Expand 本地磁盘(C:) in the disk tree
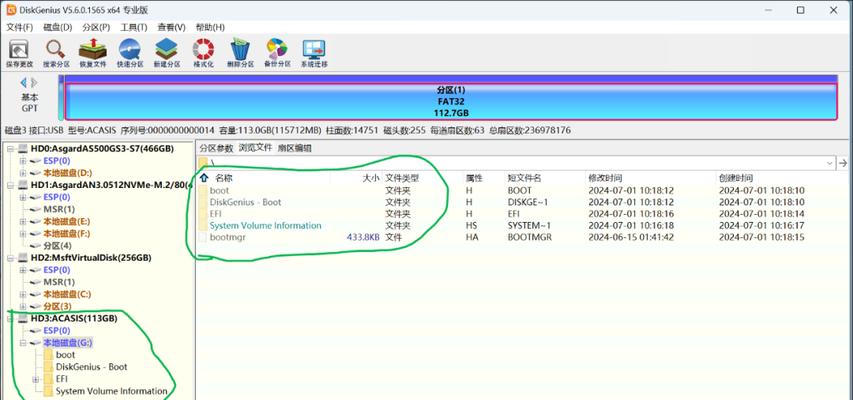This screenshot has height=400, width=853. [x=23, y=294]
